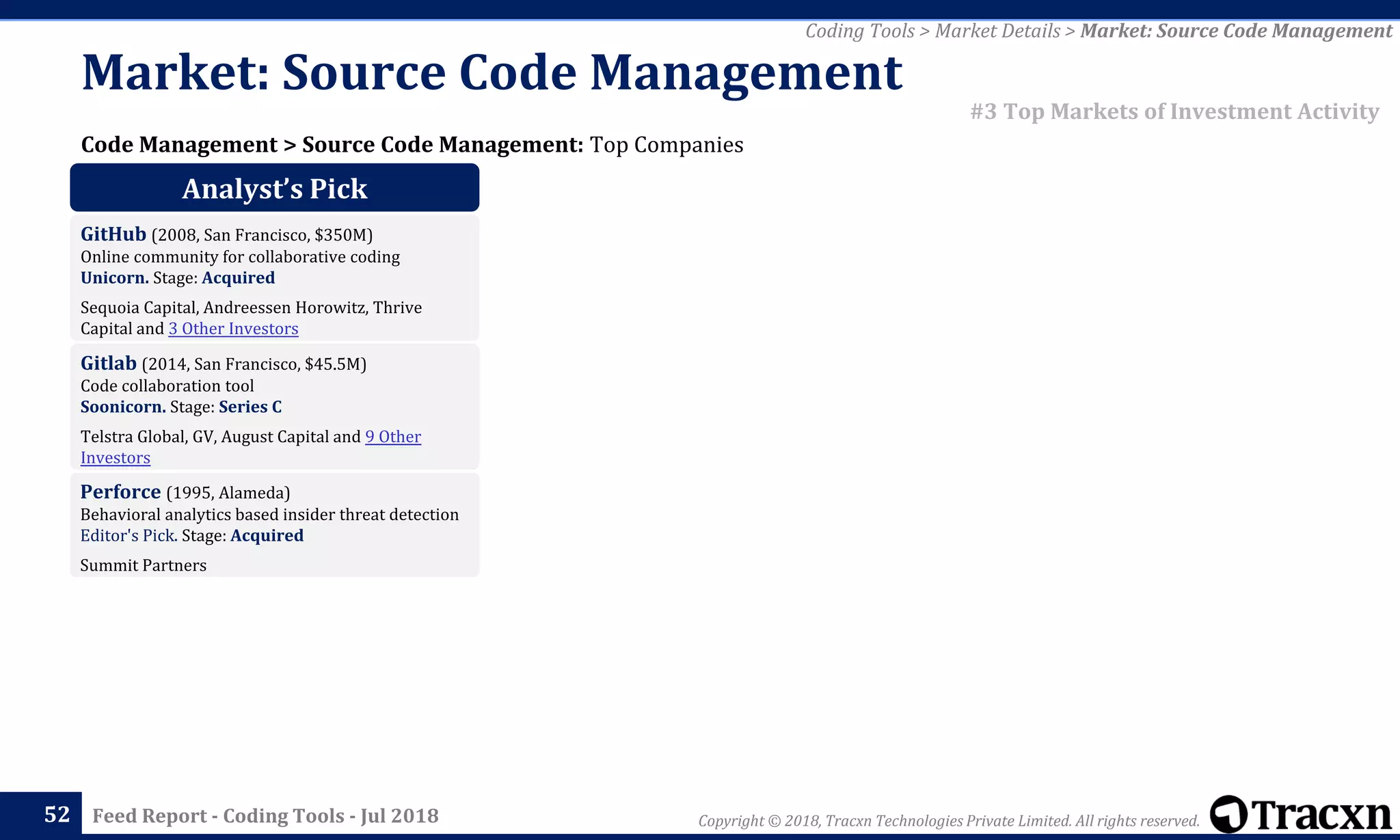Click GitHub's 'Acquired' stage value
Viewport: 1400px width, 840px height.
coord(238,278)
